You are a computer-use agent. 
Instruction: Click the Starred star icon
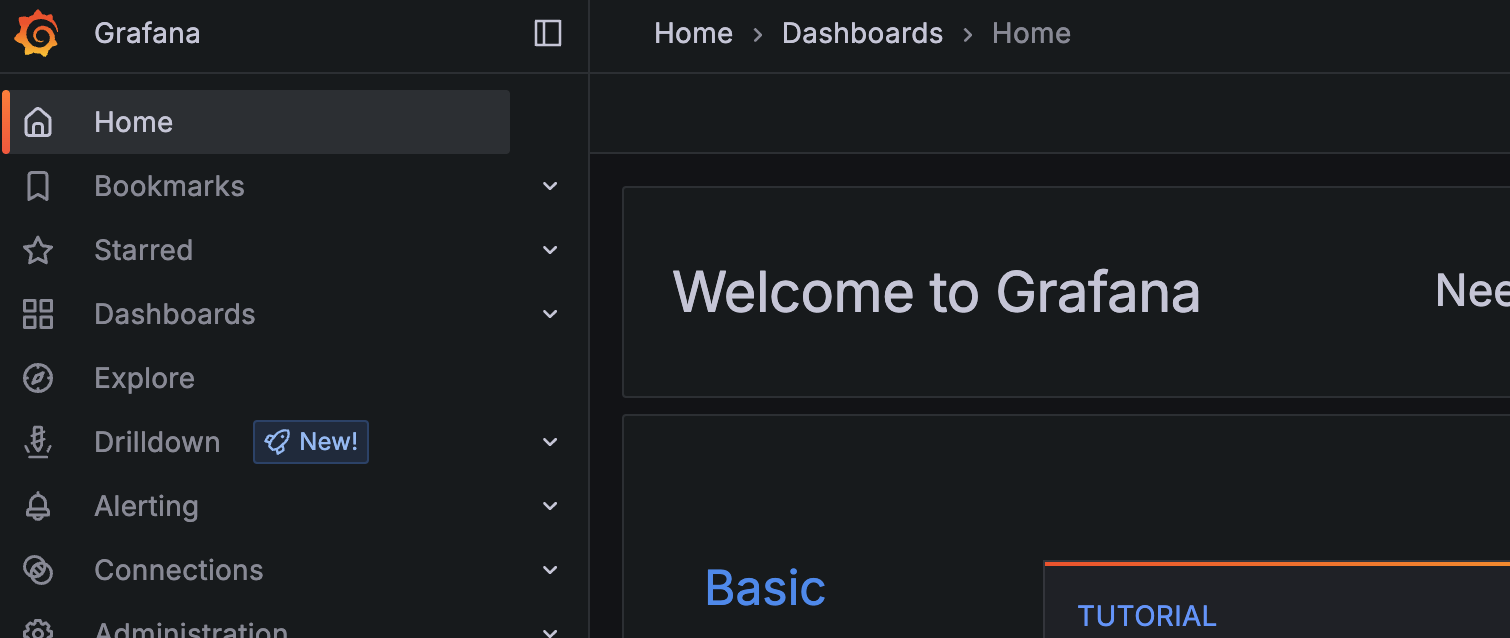pos(38,250)
